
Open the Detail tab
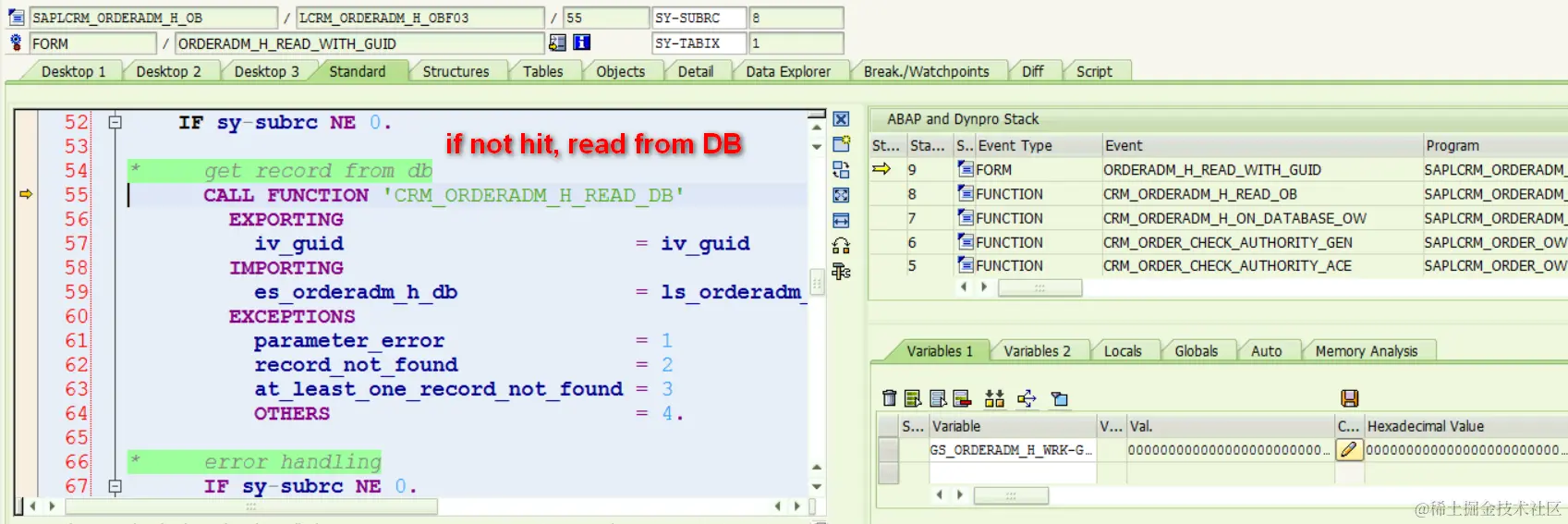point(695,71)
